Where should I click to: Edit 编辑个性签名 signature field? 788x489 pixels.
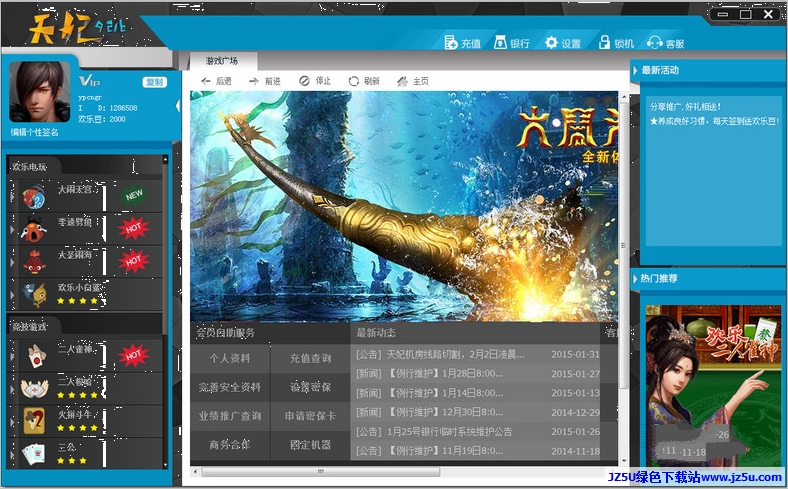(x=35, y=132)
